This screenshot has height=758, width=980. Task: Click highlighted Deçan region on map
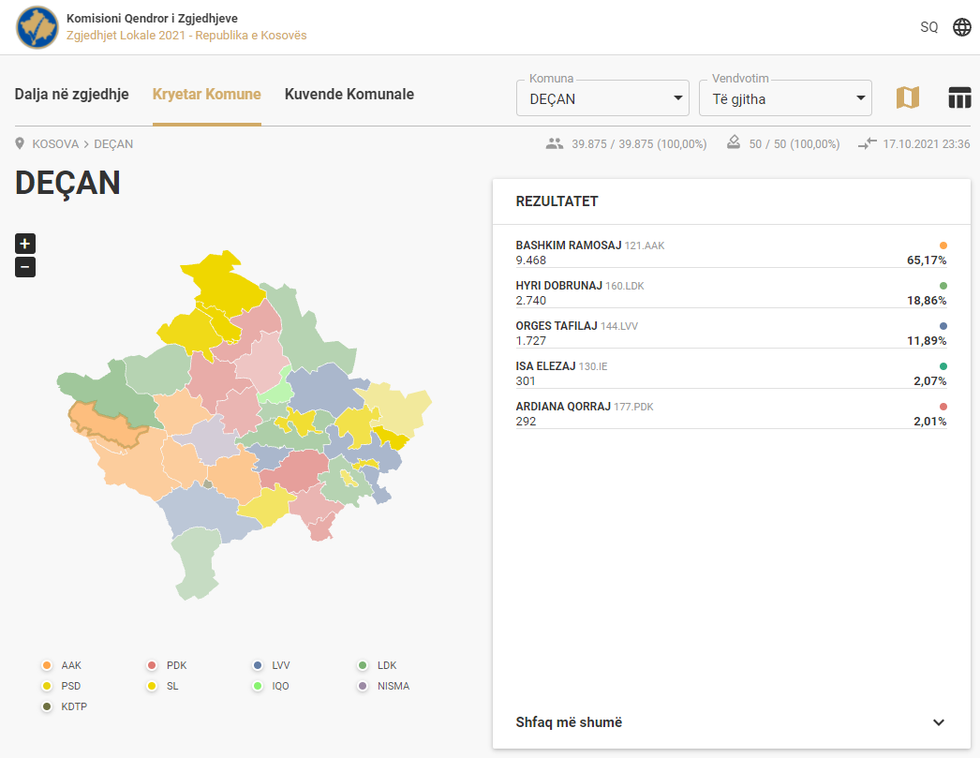pyautogui.click(x=105, y=424)
